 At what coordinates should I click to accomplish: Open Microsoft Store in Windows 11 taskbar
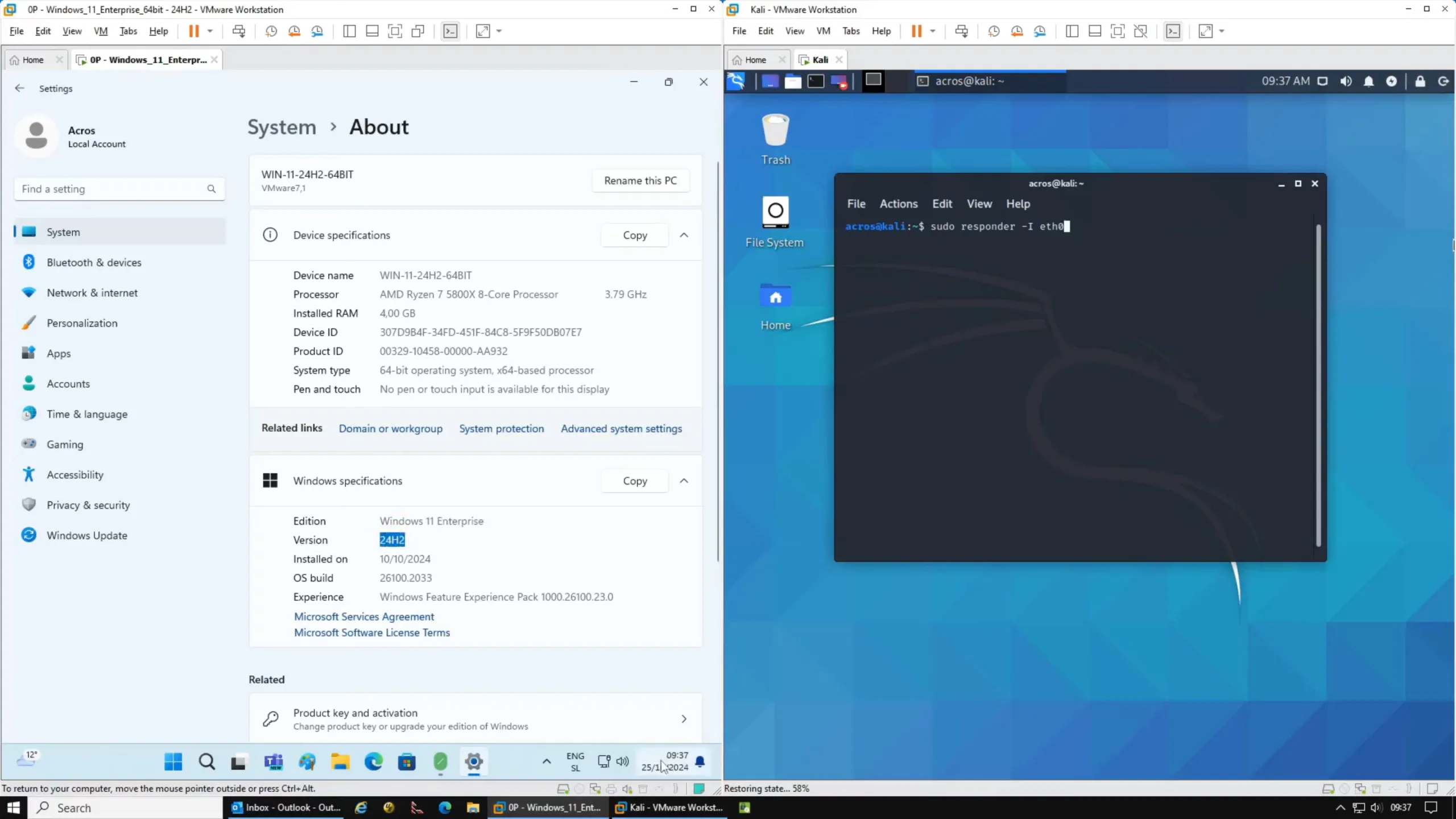click(x=407, y=762)
